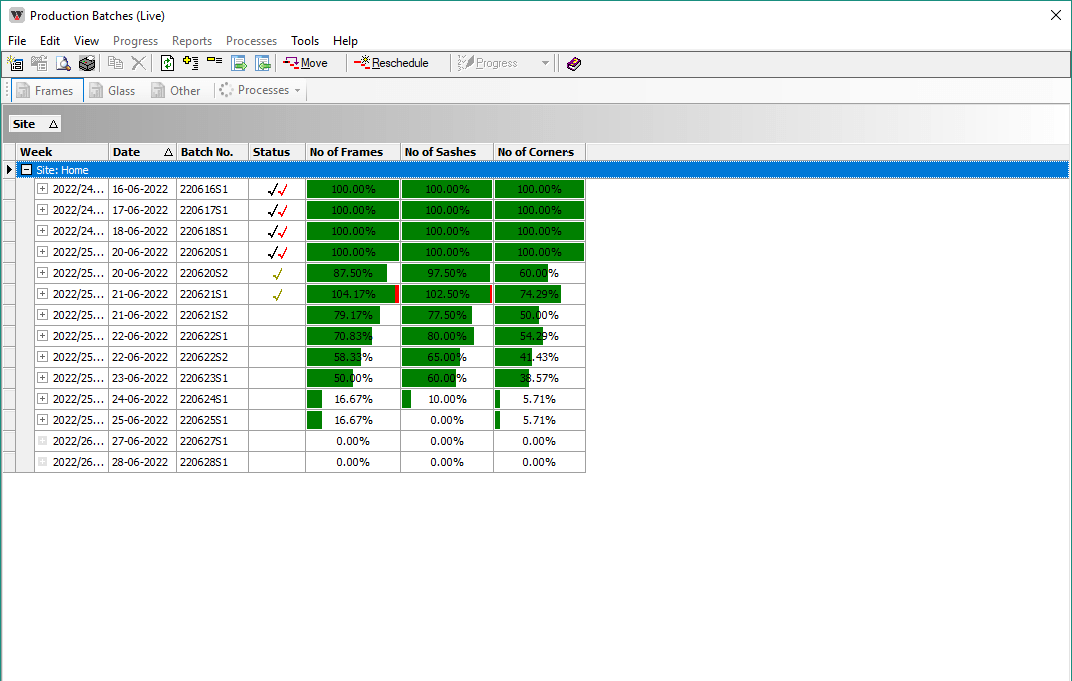
Task: Click the printer icon in toolbar
Action: (x=87, y=63)
